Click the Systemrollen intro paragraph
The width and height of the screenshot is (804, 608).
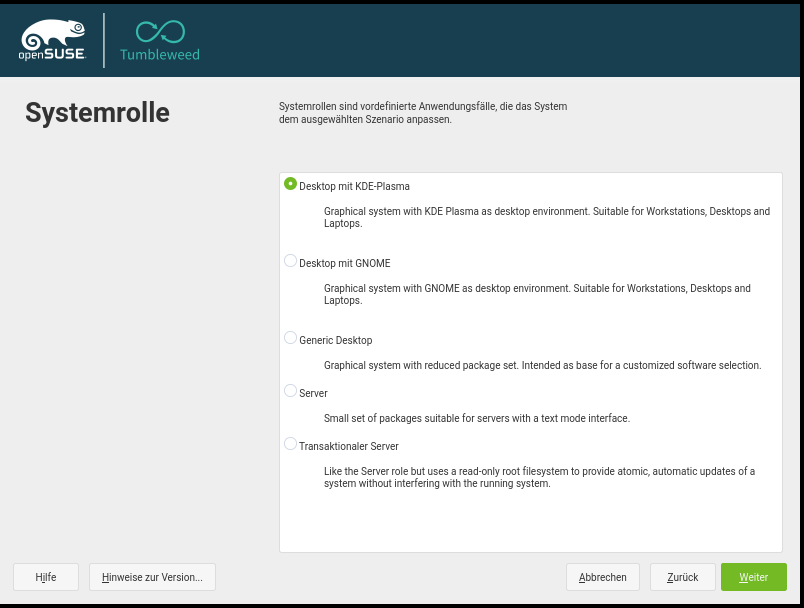click(423, 112)
